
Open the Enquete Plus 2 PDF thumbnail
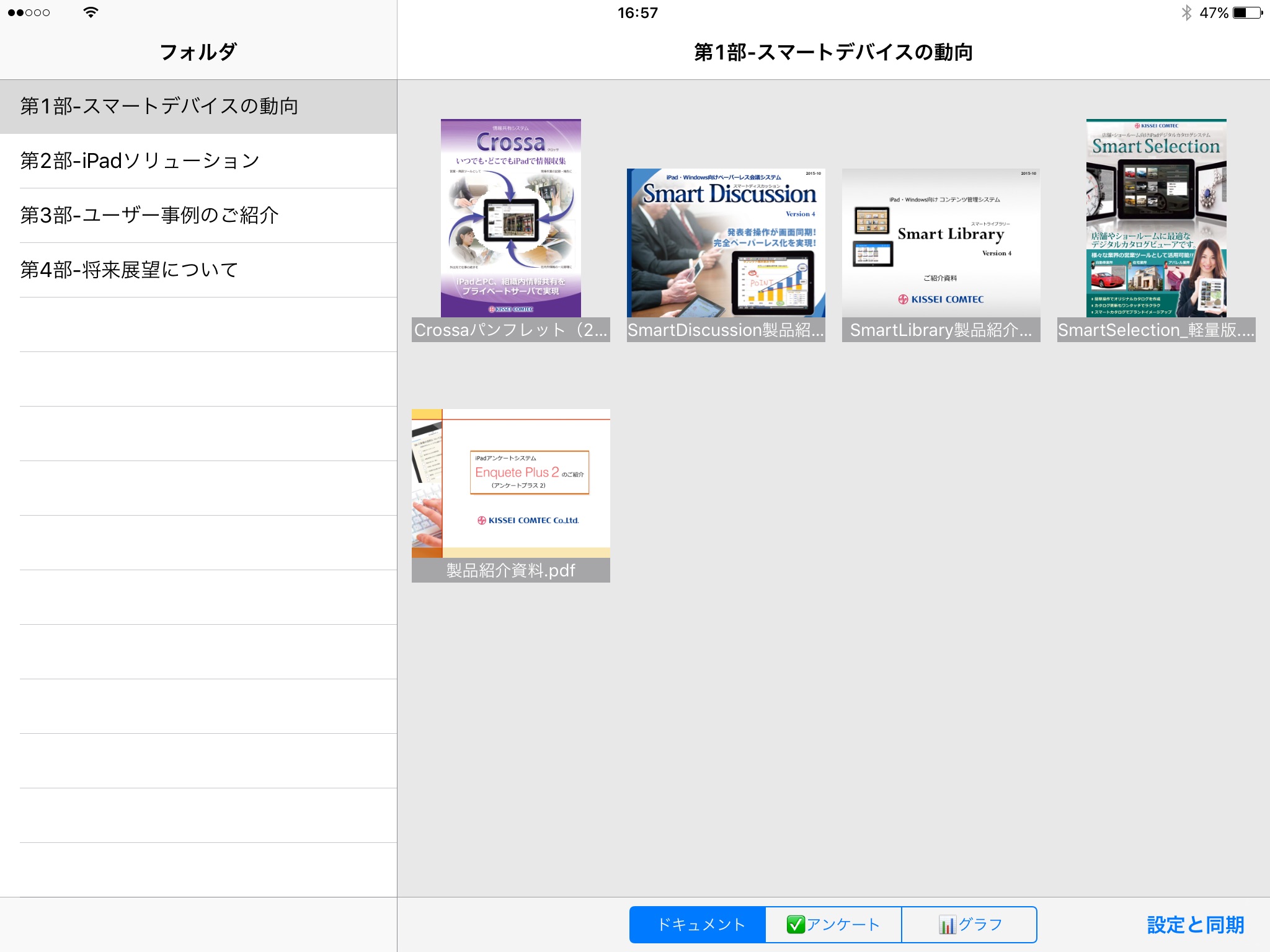tap(510, 483)
